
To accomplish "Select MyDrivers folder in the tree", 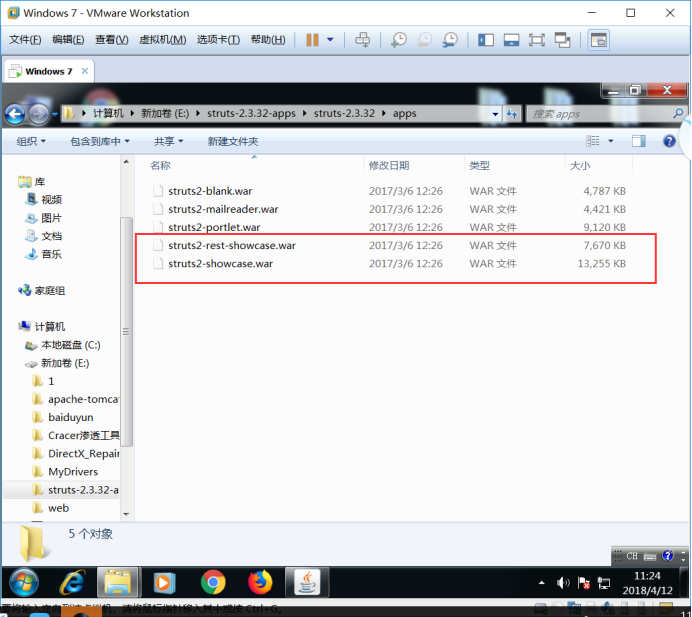I will click(x=65, y=472).
